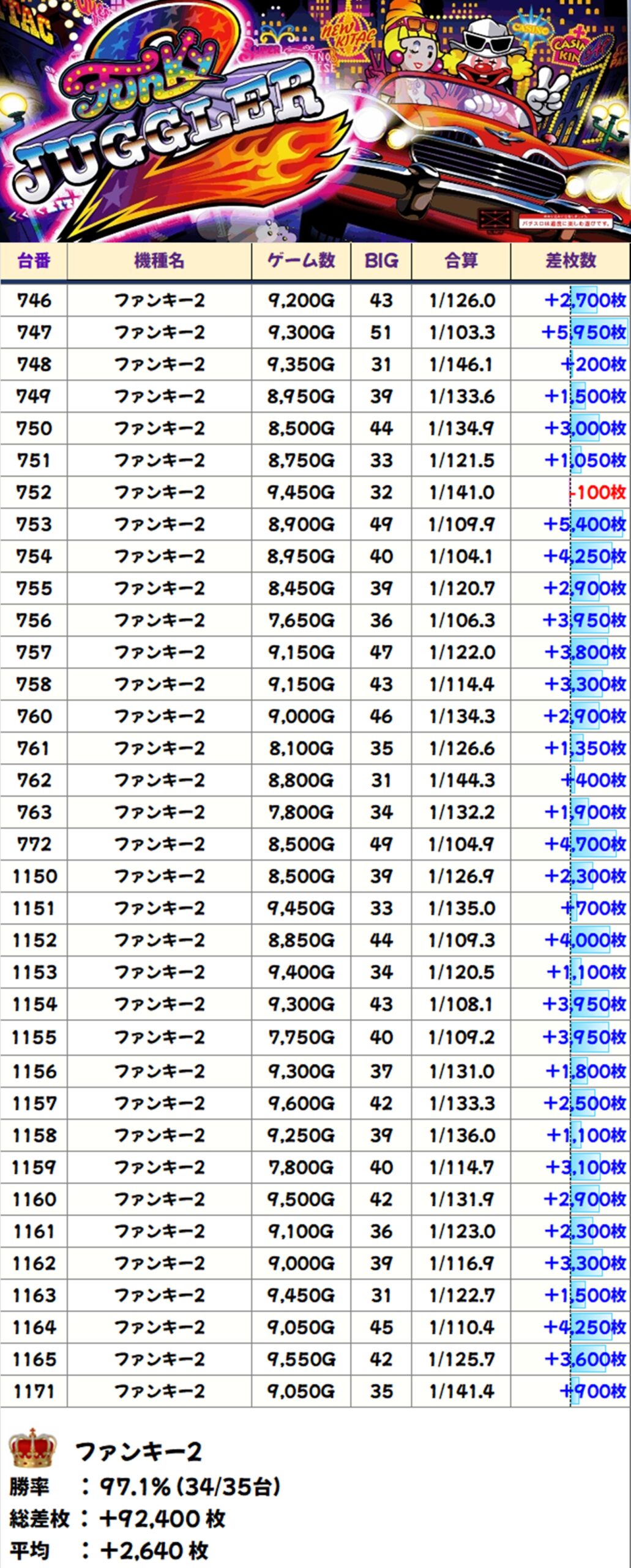Sort by the 台番 column header
631x1568 pixels.
pyautogui.click(x=34, y=261)
